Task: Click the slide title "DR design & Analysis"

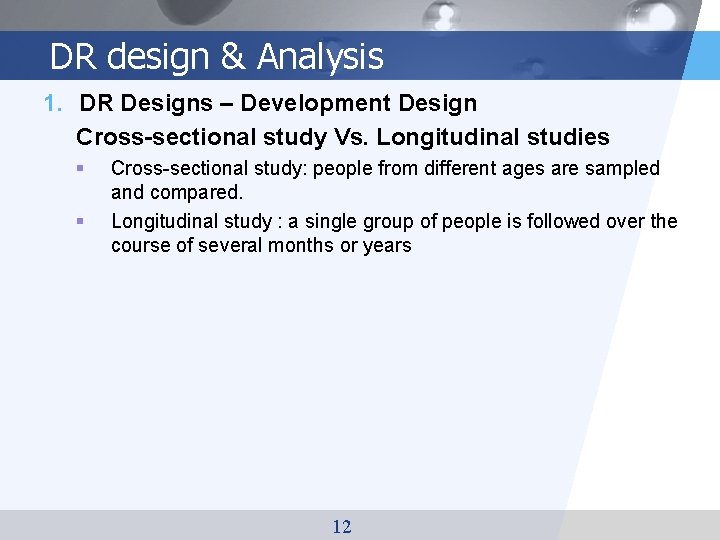Action: (x=216, y=56)
